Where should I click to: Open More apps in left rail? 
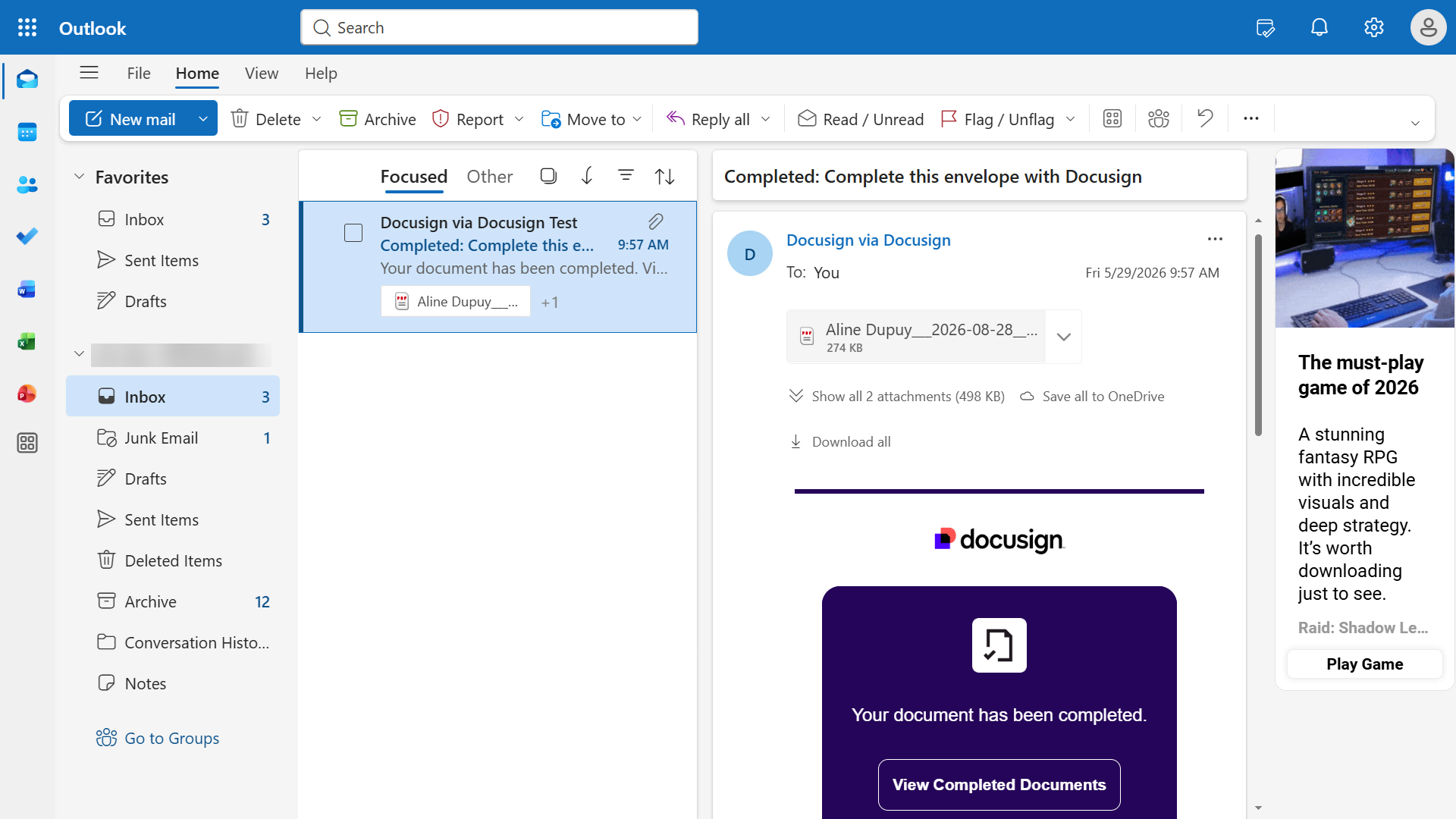(27, 443)
